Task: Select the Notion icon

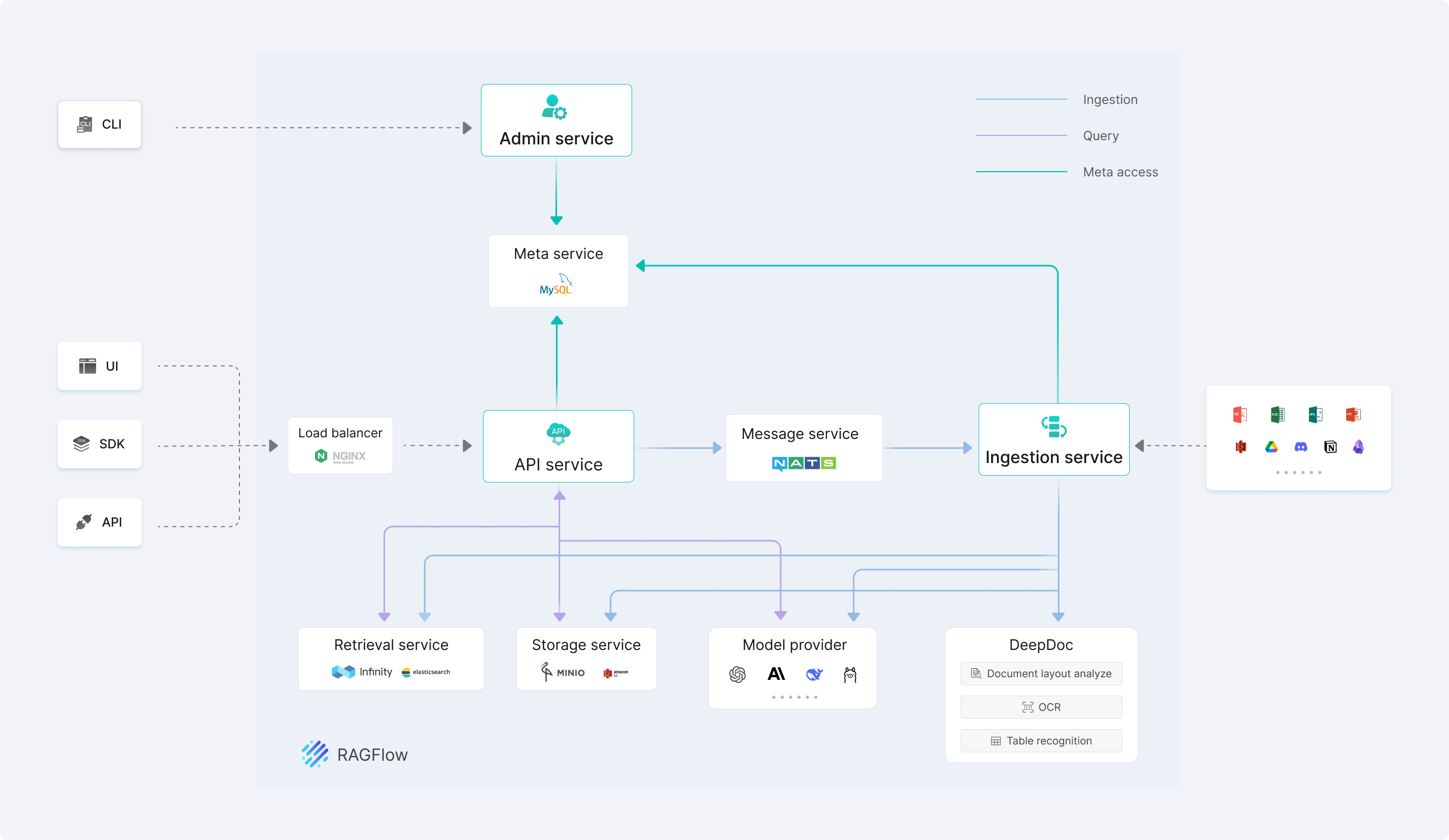Action: [x=1330, y=447]
